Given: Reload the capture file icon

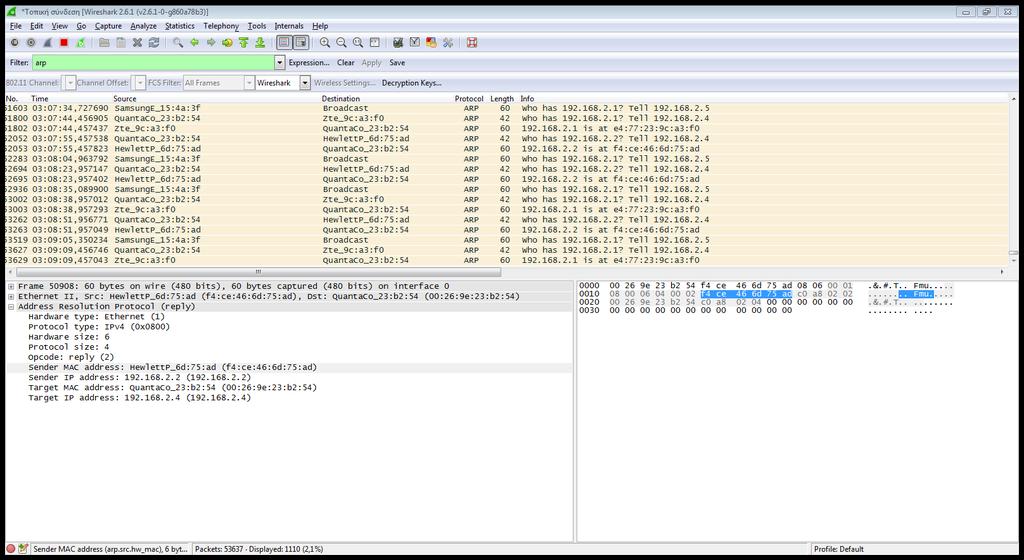Looking at the screenshot, I should coord(154,42).
